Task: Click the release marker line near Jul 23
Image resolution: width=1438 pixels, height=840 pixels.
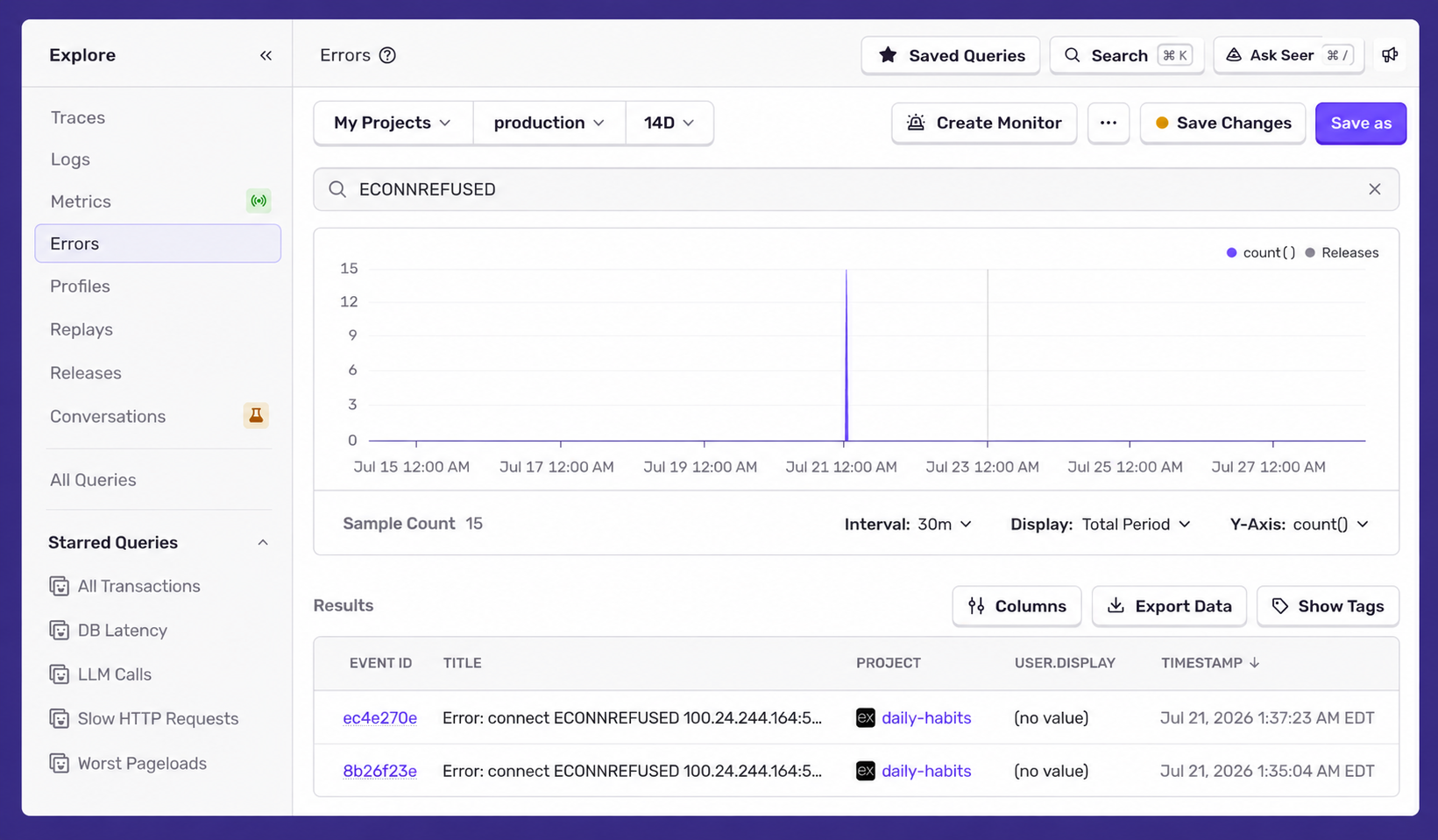Action: [x=988, y=355]
